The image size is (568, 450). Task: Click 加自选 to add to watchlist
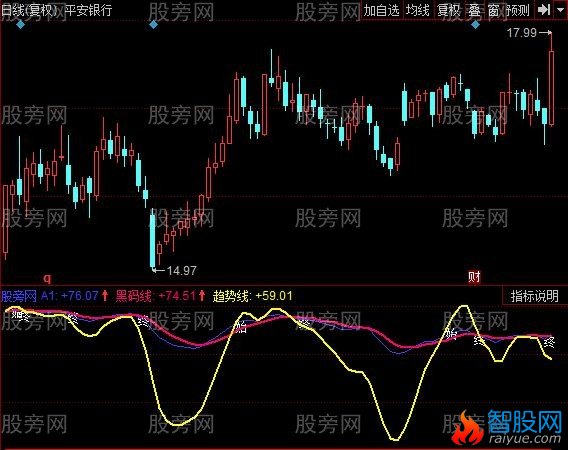[381, 10]
